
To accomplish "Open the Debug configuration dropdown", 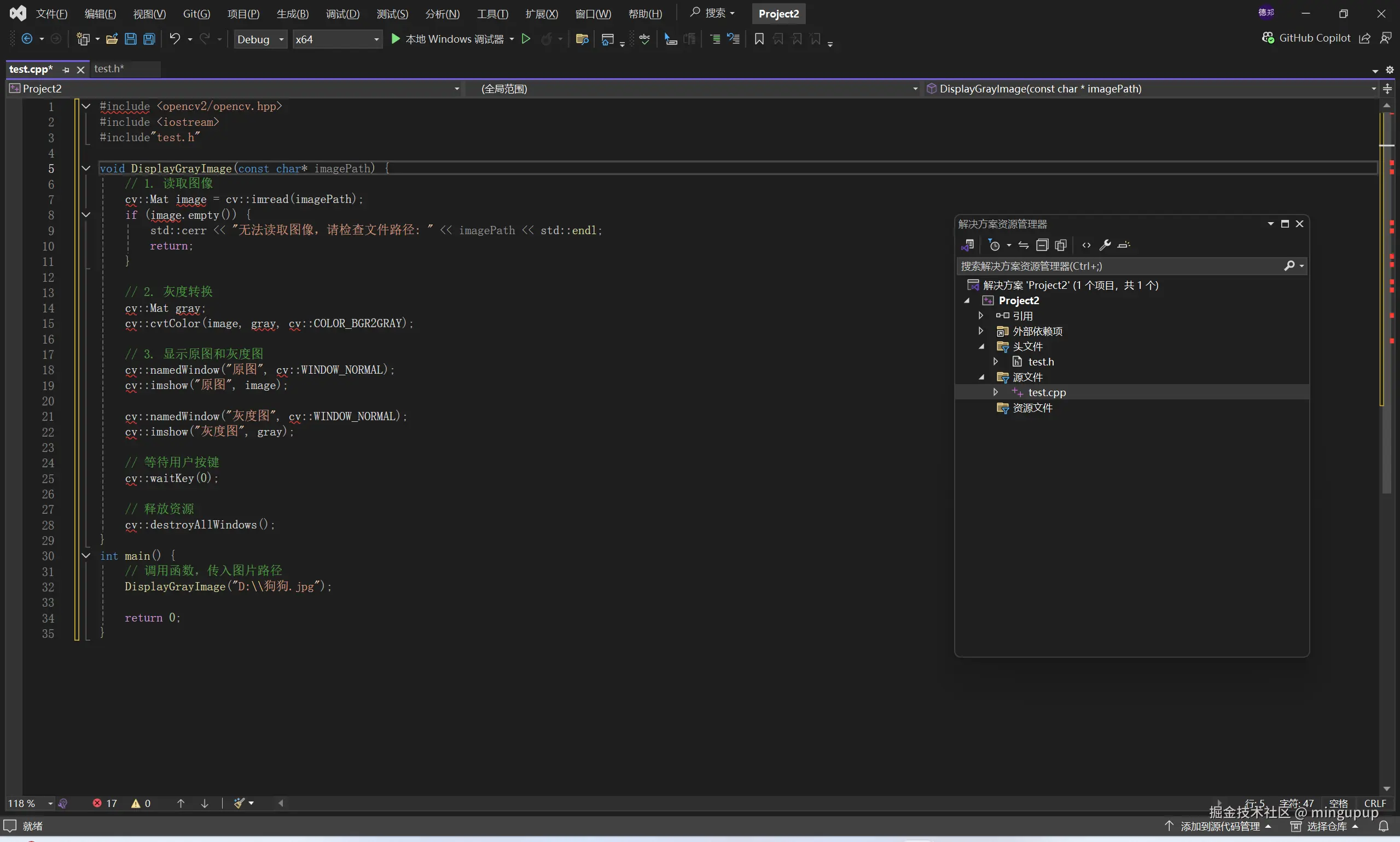I will point(260,39).
